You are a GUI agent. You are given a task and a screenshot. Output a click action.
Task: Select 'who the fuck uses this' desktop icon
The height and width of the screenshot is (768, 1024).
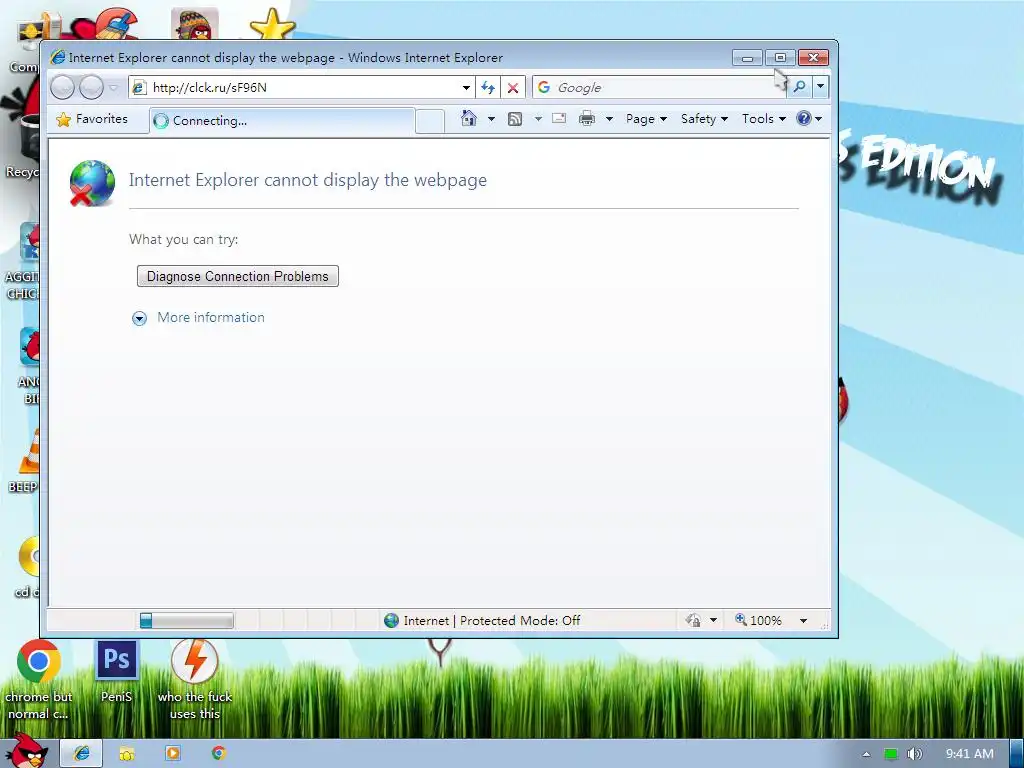click(x=195, y=680)
